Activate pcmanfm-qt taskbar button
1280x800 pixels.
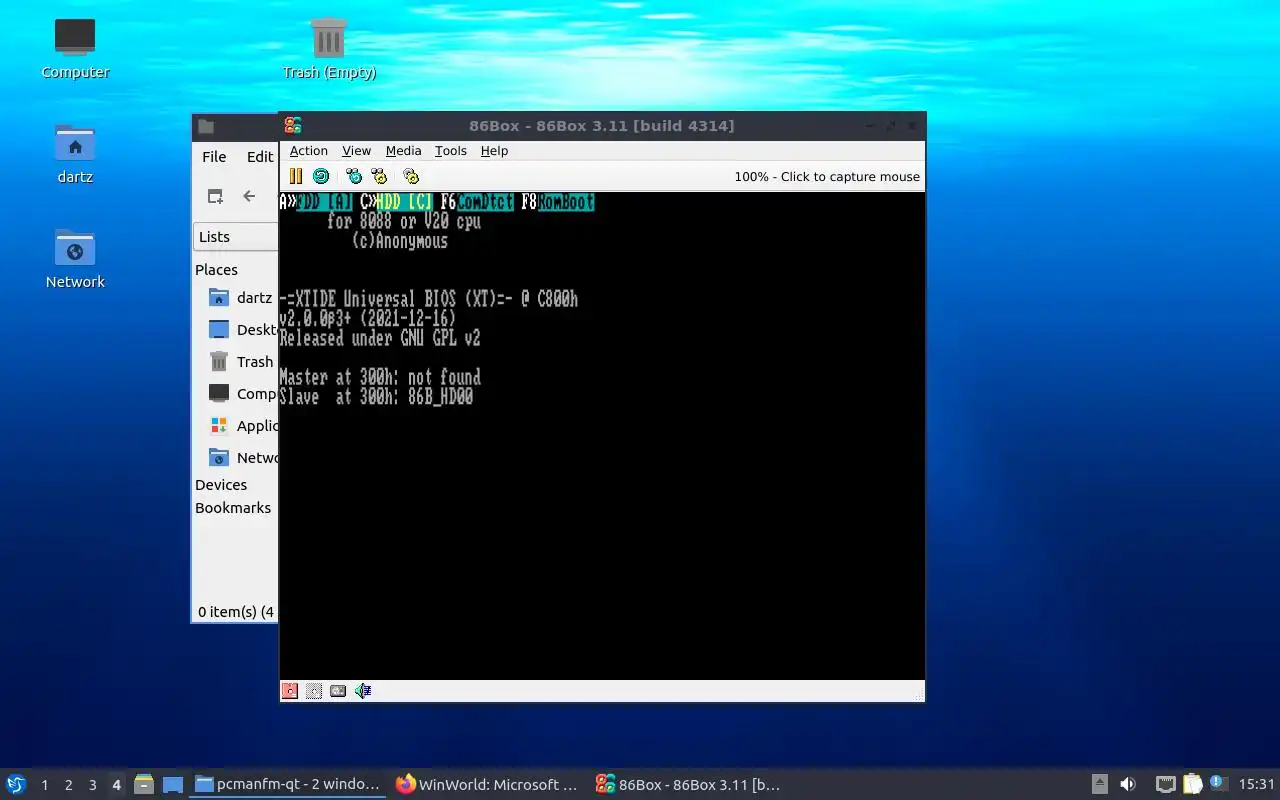(x=288, y=784)
